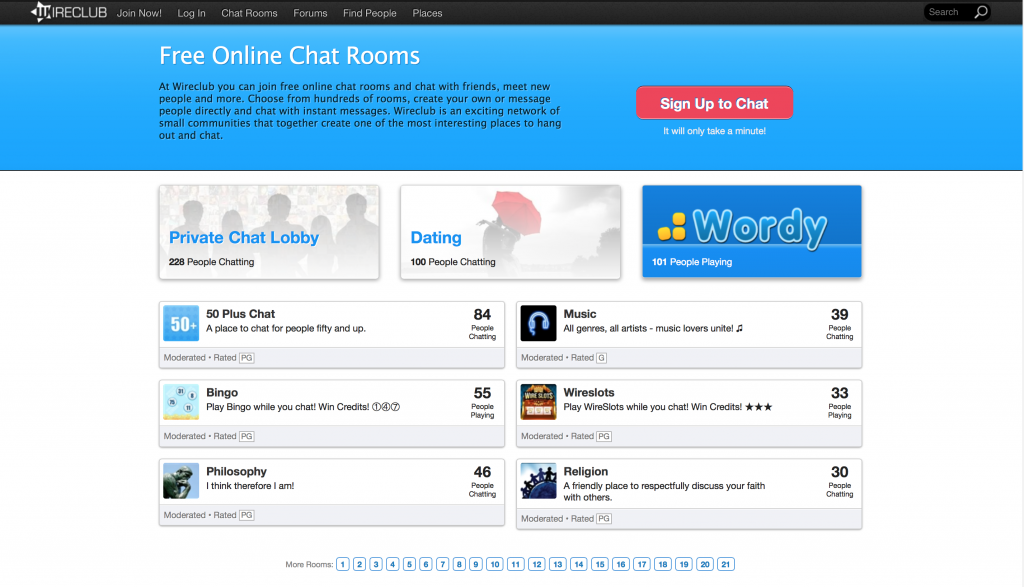Click the PG rating badge for Bingo
Viewport: 1024px width, 587px height.
[246, 436]
